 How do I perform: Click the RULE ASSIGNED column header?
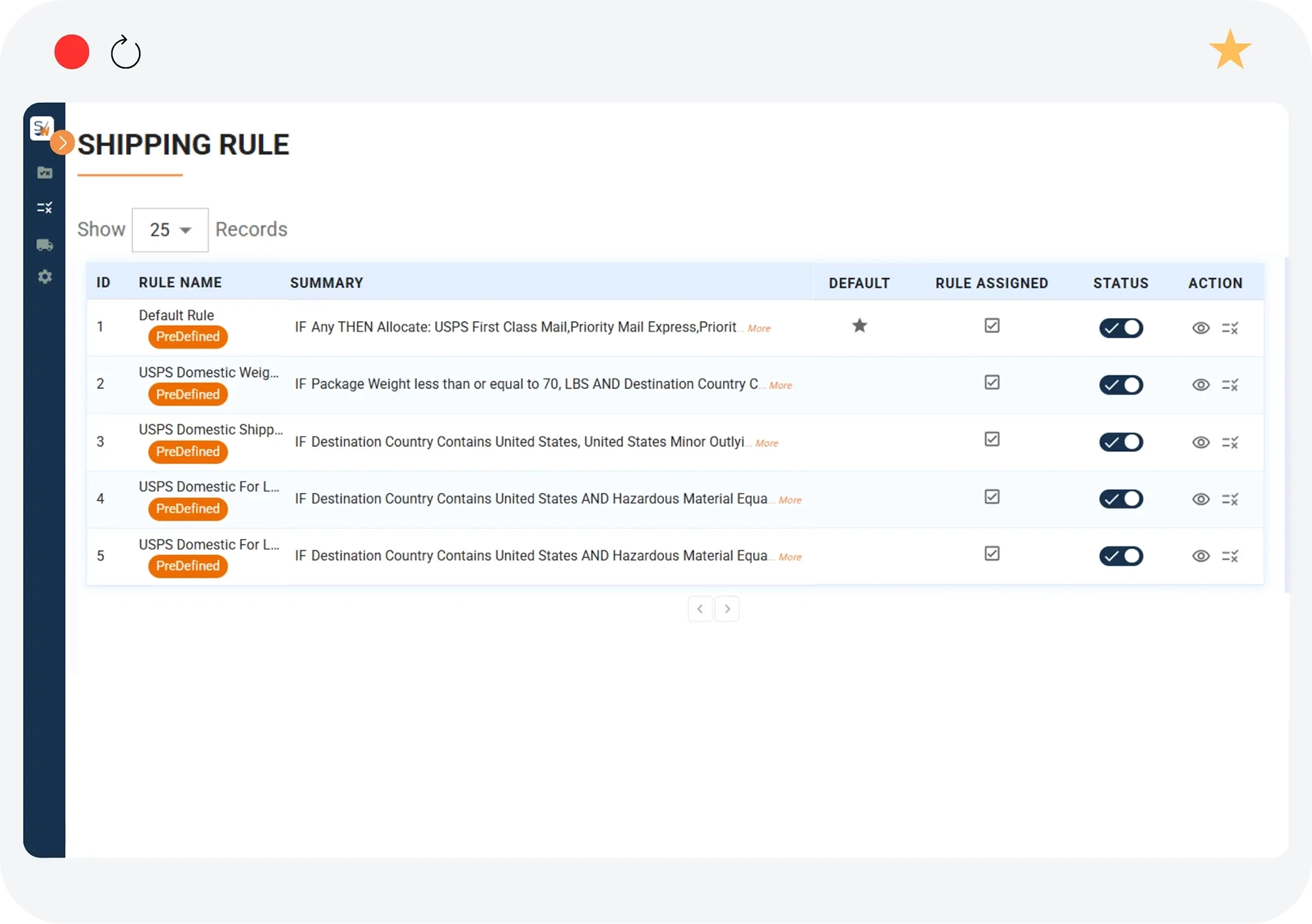click(x=992, y=283)
